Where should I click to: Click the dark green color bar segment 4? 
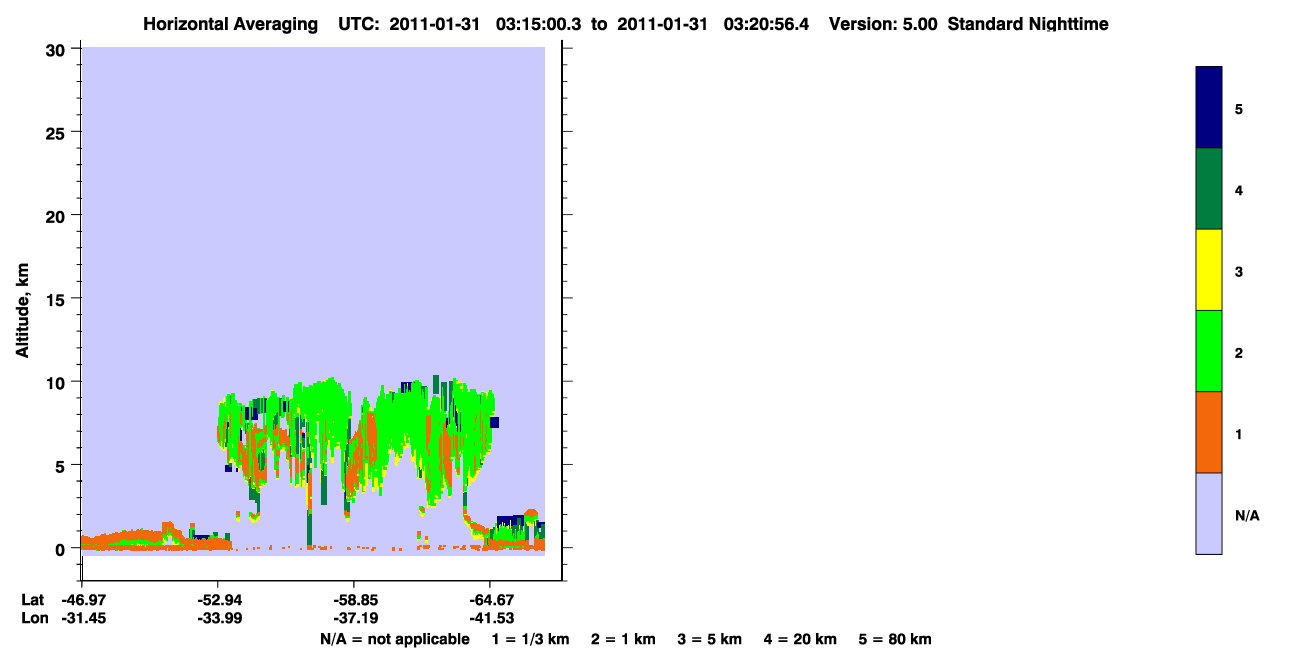[1209, 189]
